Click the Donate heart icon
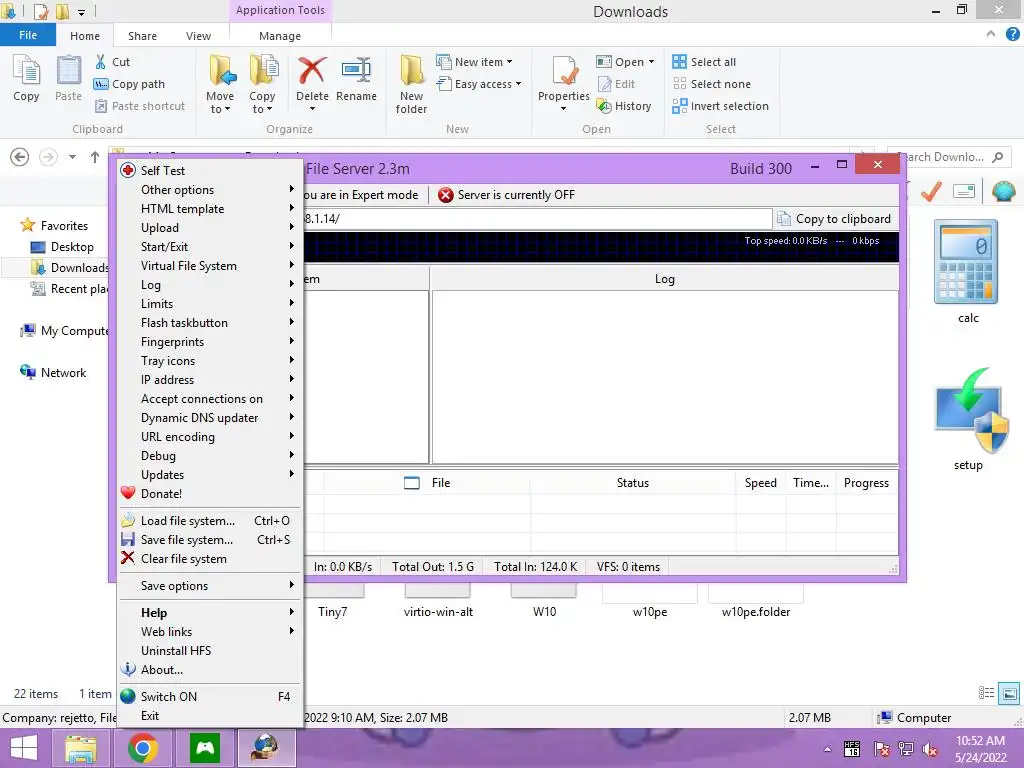The height and width of the screenshot is (768, 1024). [128, 493]
